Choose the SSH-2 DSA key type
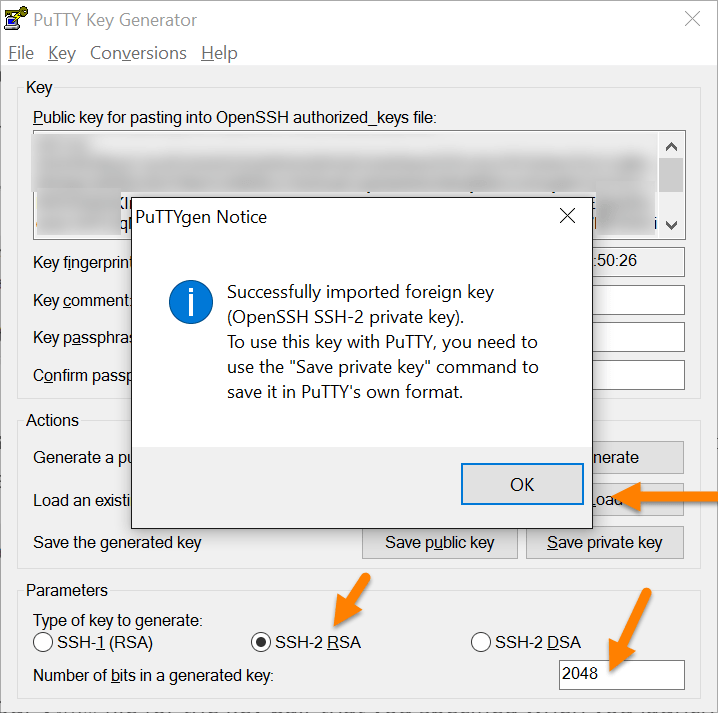The image size is (718, 713). coord(480,642)
